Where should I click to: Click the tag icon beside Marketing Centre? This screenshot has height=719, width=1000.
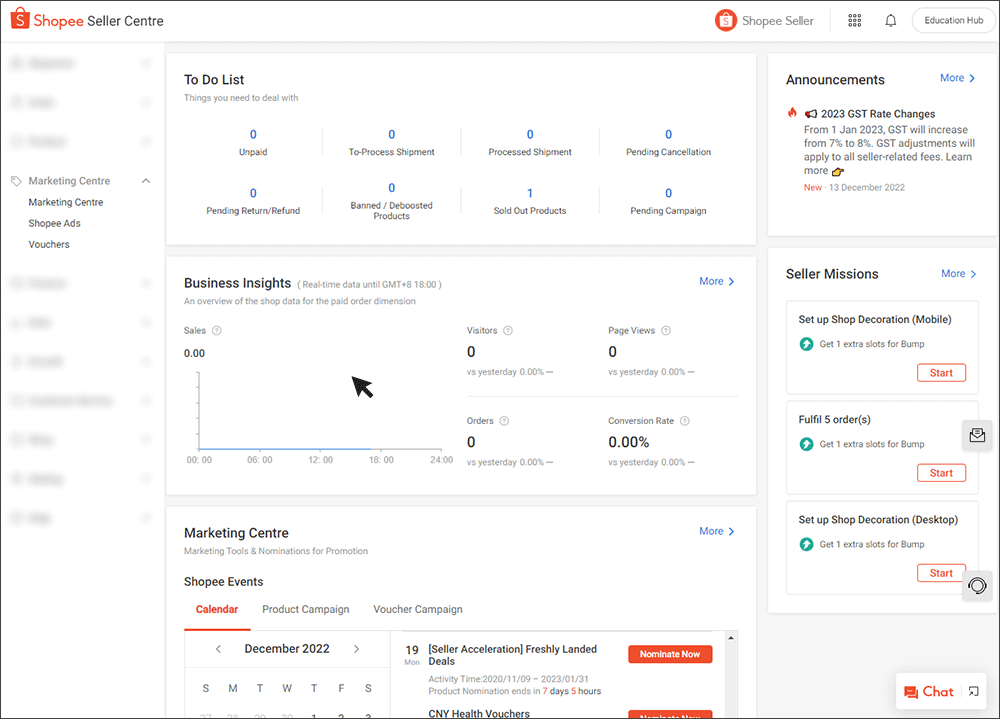(x=14, y=180)
